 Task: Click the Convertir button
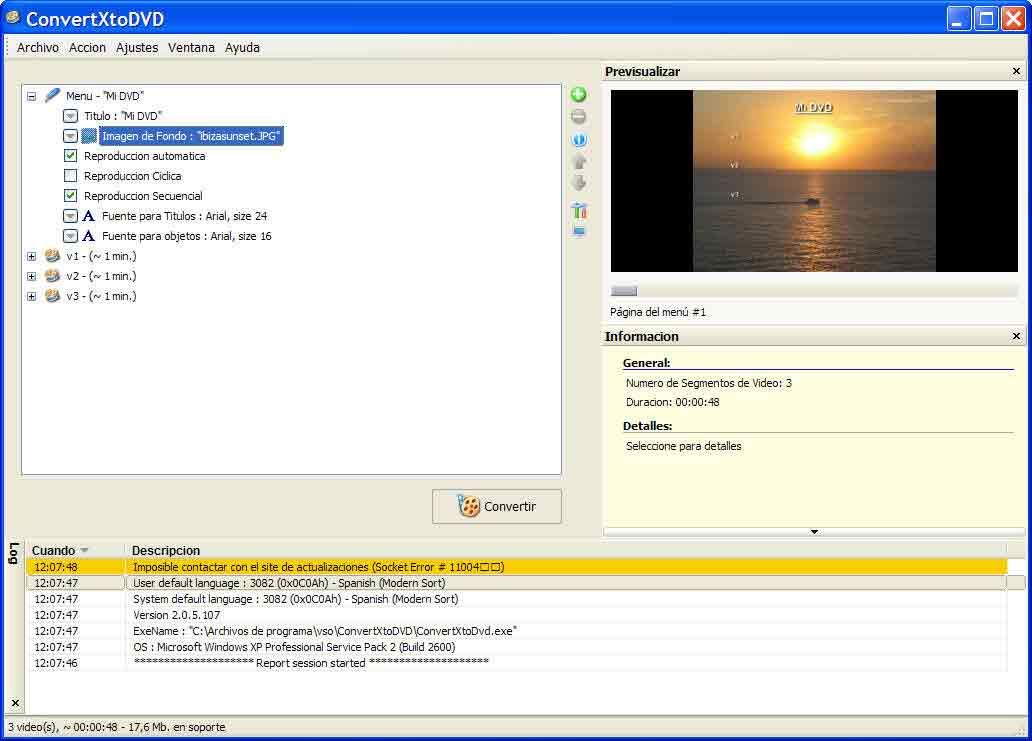pos(497,506)
